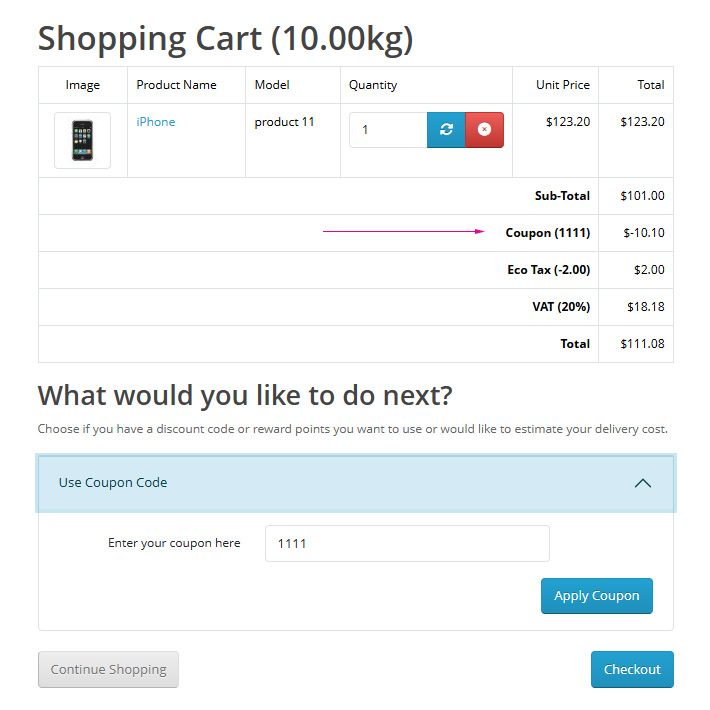Select the Sub-Total label
The width and height of the screenshot is (710, 710).
pos(562,196)
